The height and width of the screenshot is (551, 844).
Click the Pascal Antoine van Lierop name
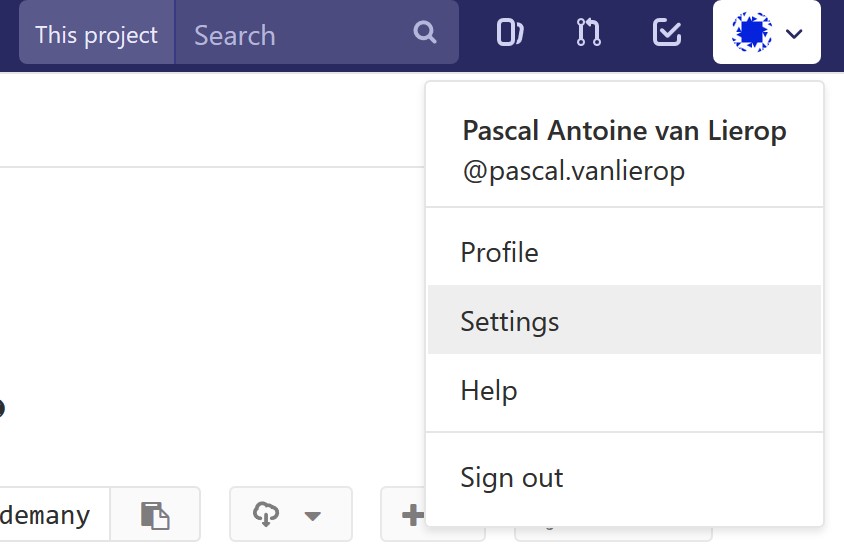click(x=624, y=131)
